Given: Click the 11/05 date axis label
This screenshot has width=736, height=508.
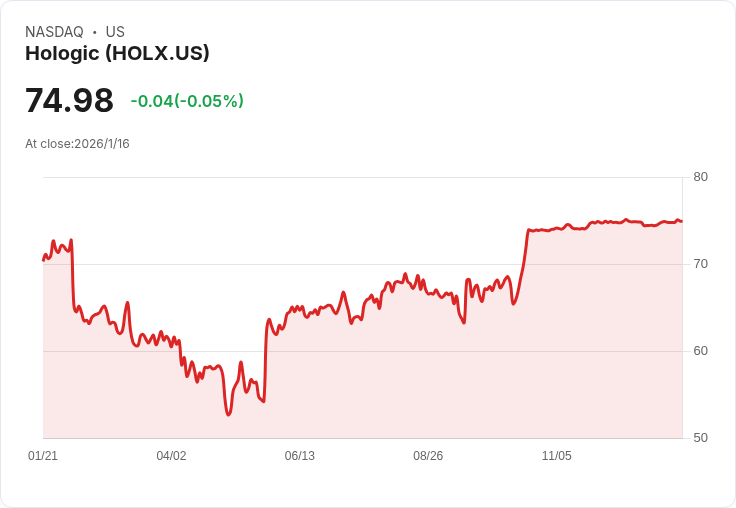Looking at the screenshot, I should point(556,456).
